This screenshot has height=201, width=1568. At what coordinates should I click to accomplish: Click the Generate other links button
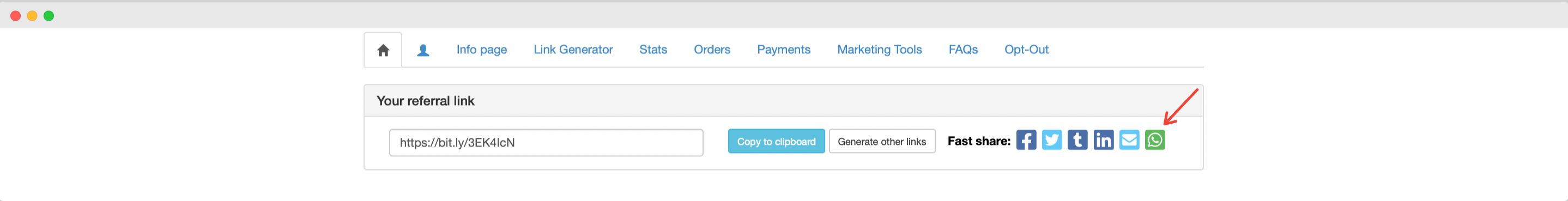coord(881,141)
